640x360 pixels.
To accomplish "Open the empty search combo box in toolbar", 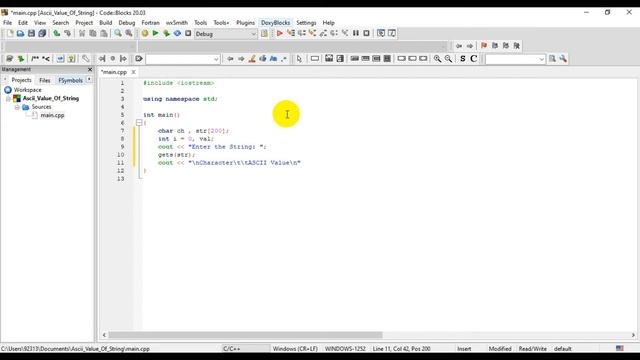I will click(183, 59).
